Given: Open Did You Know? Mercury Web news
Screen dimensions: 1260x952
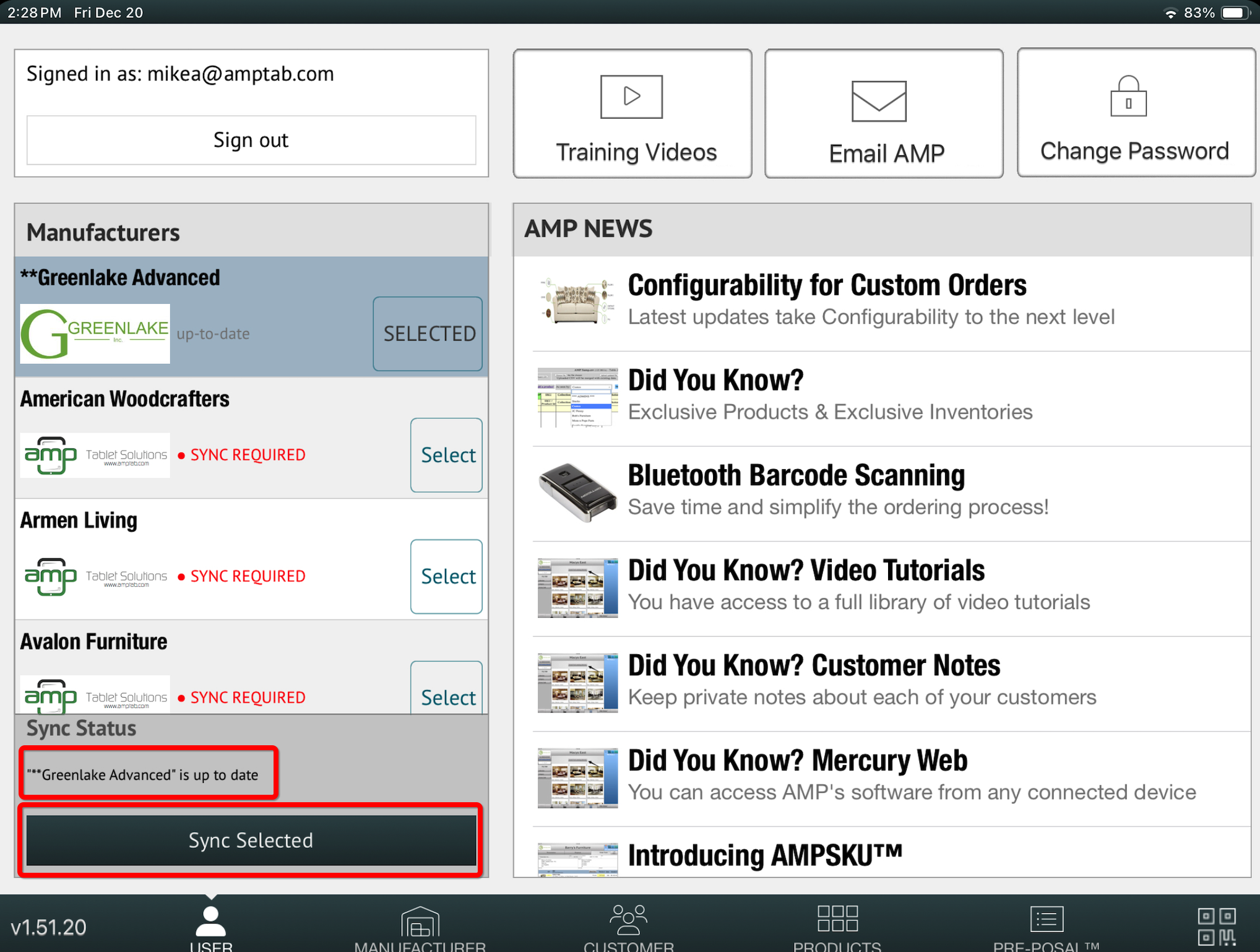Looking at the screenshot, I should pos(797,761).
